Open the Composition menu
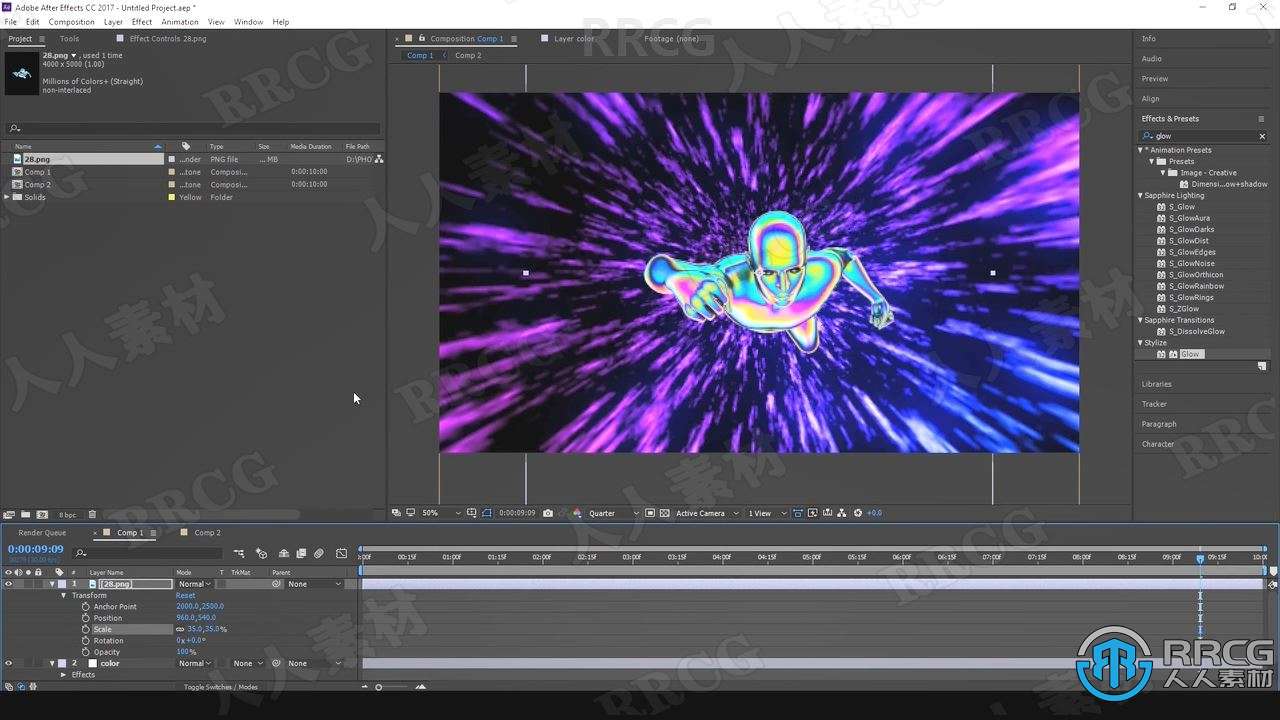1280x720 pixels. pos(71,22)
